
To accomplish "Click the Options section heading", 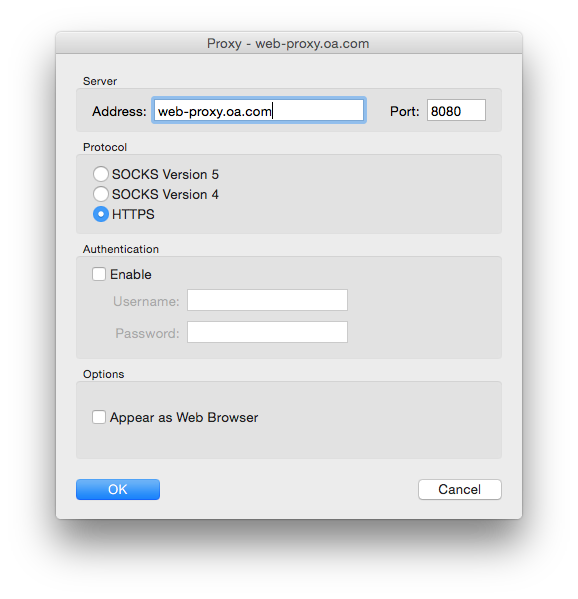I will [104, 374].
